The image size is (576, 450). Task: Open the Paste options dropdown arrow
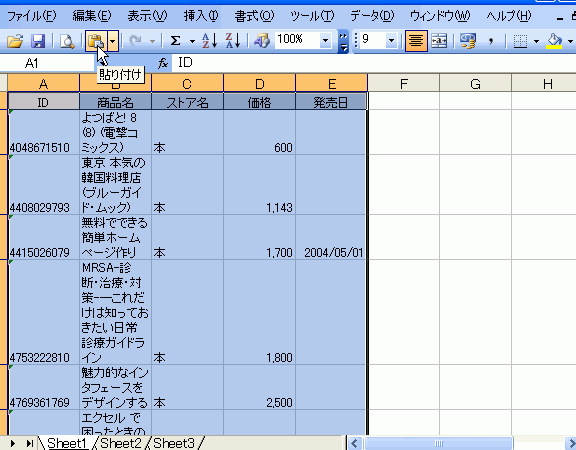[x=113, y=41]
